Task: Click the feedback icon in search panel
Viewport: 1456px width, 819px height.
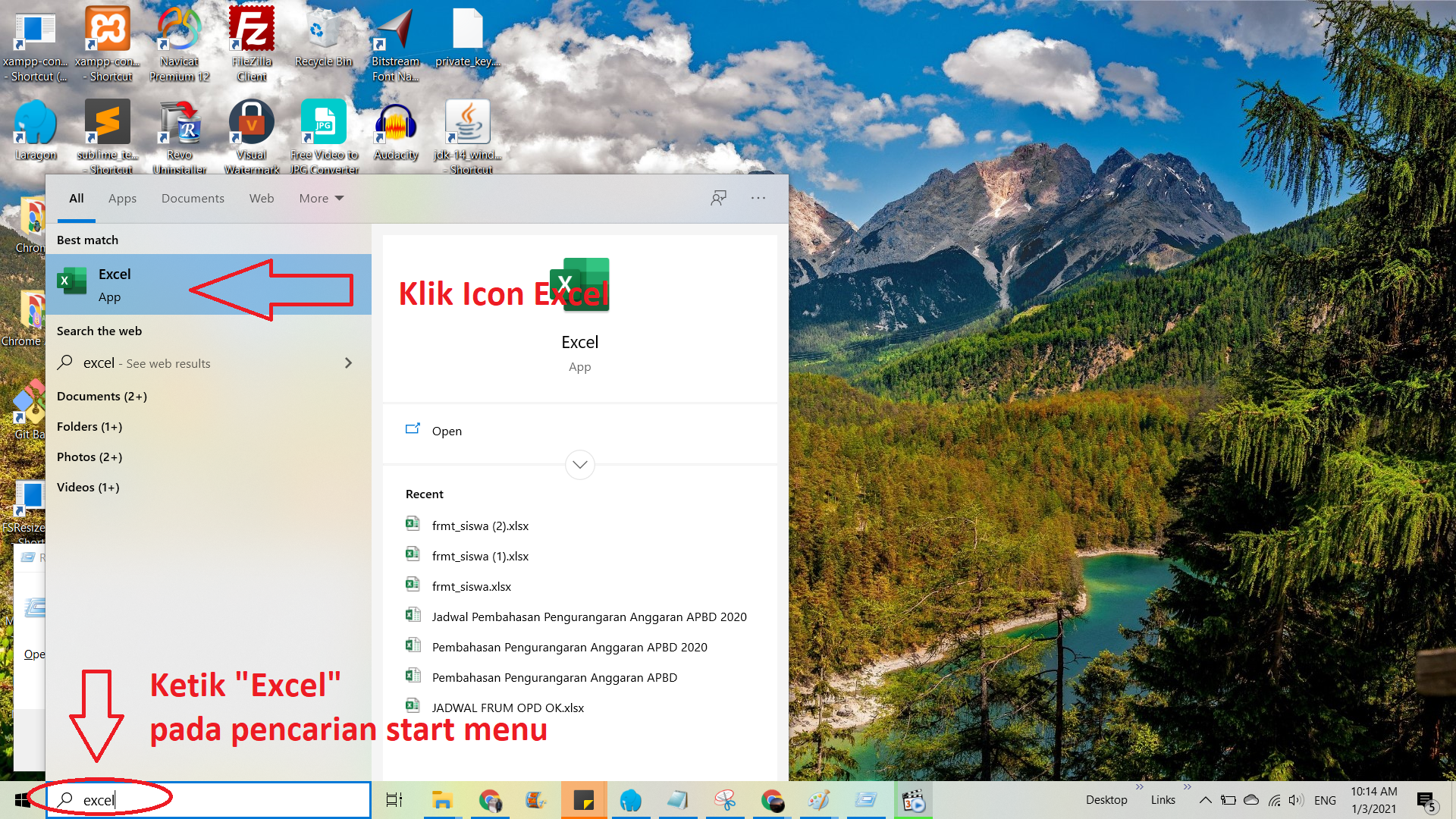Action: point(718,198)
